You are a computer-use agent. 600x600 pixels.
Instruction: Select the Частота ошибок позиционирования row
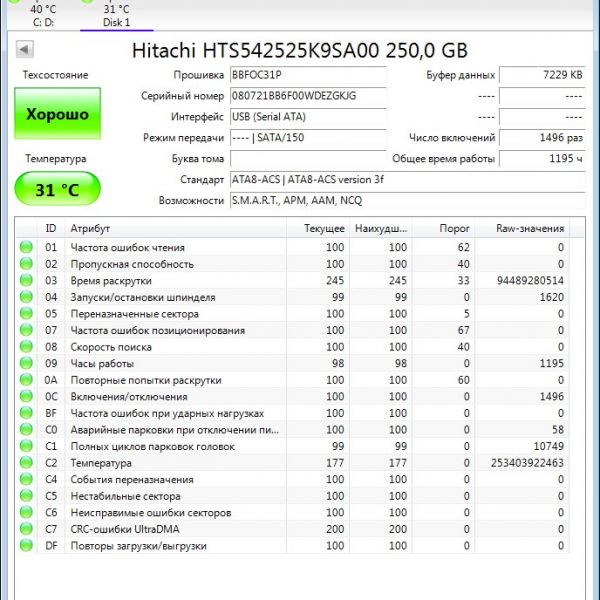point(293,330)
